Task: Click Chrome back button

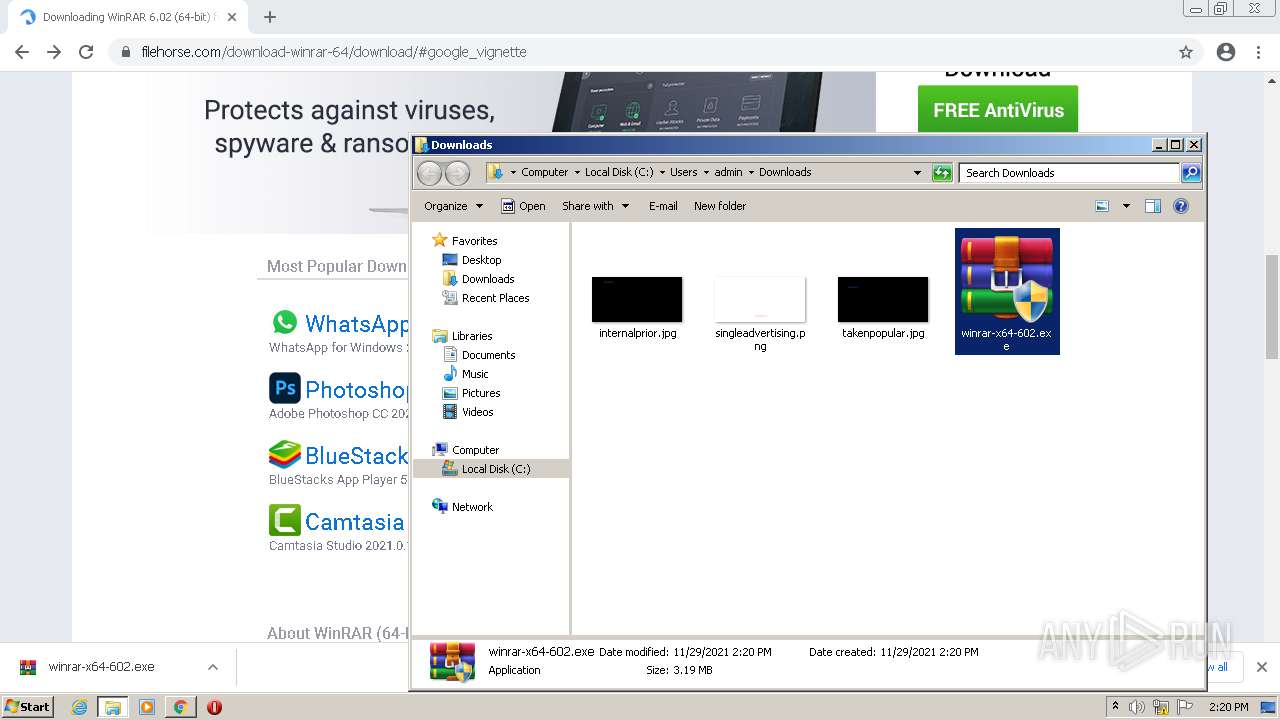Action: (22, 52)
